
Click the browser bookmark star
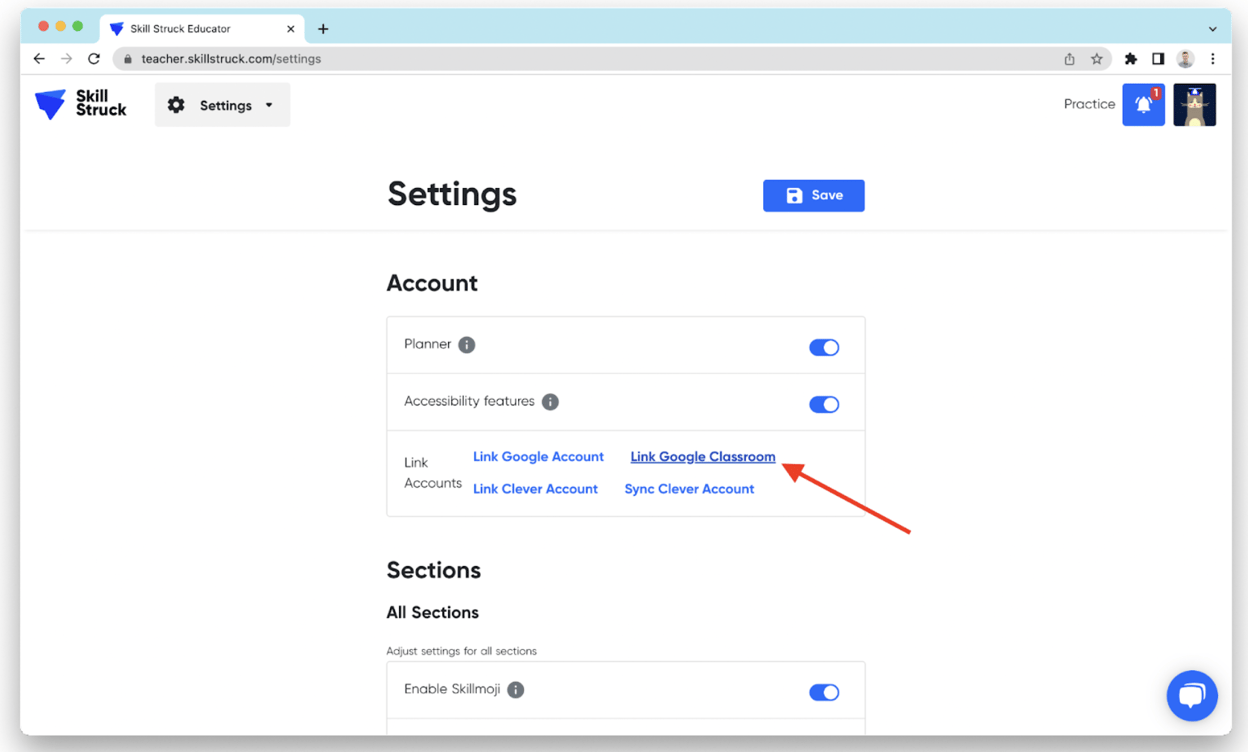click(x=1096, y=59)
